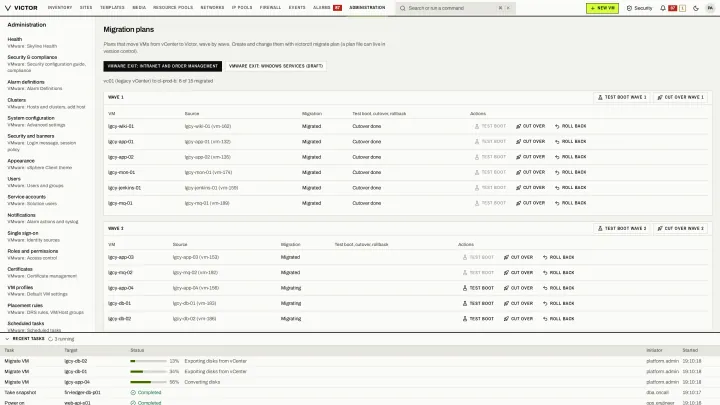Click the flask icon on Test Boot Wave 1
This screenshot has height=405, width=720.
[600, 97]
